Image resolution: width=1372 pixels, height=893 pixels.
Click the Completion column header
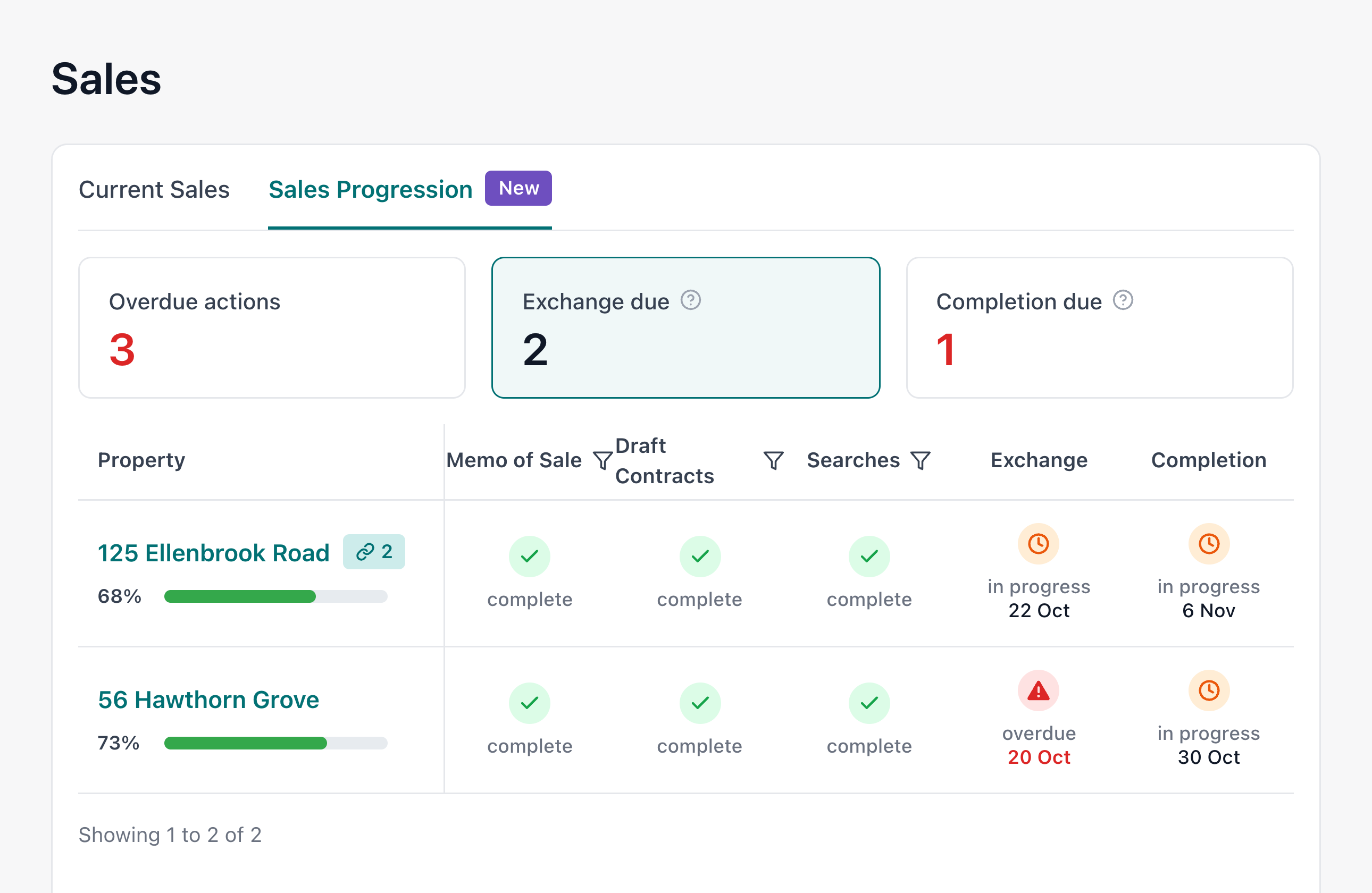(1209, 460)
